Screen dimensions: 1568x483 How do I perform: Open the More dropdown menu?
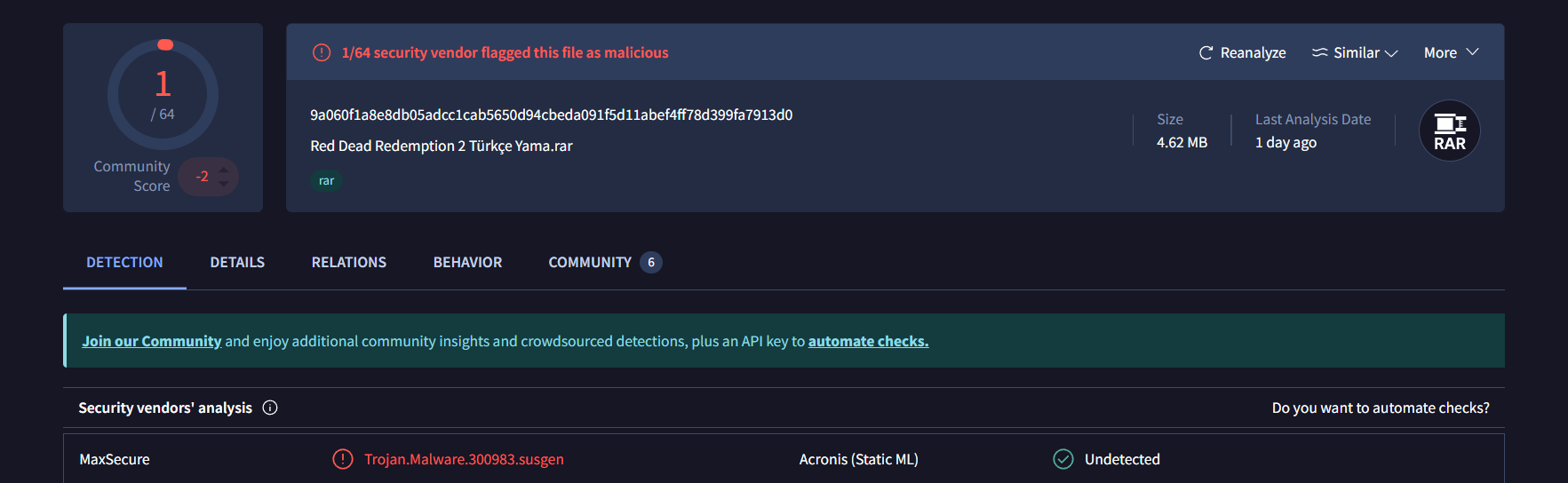1451,53
